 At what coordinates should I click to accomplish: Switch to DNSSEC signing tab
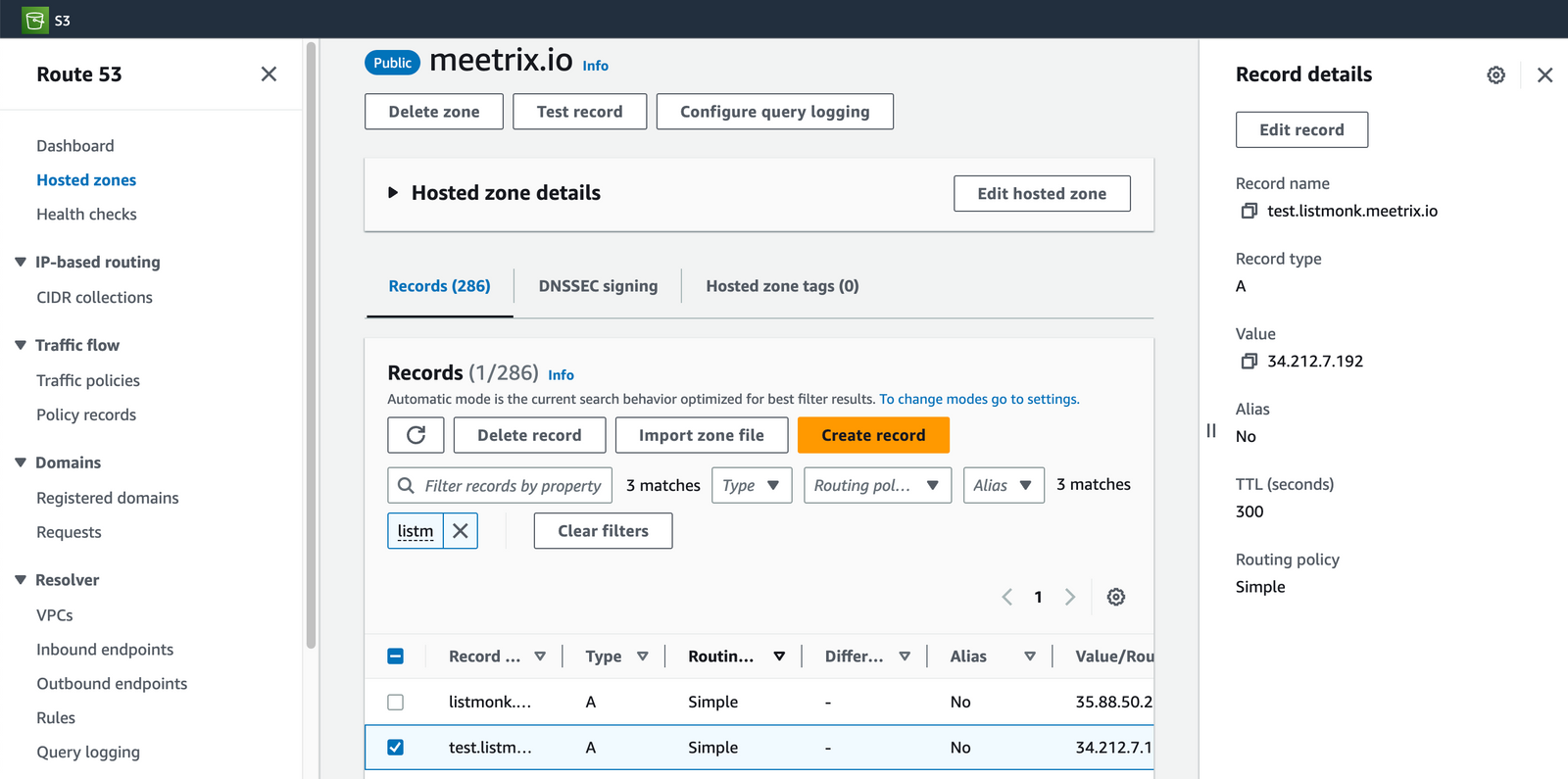(598, 286)
